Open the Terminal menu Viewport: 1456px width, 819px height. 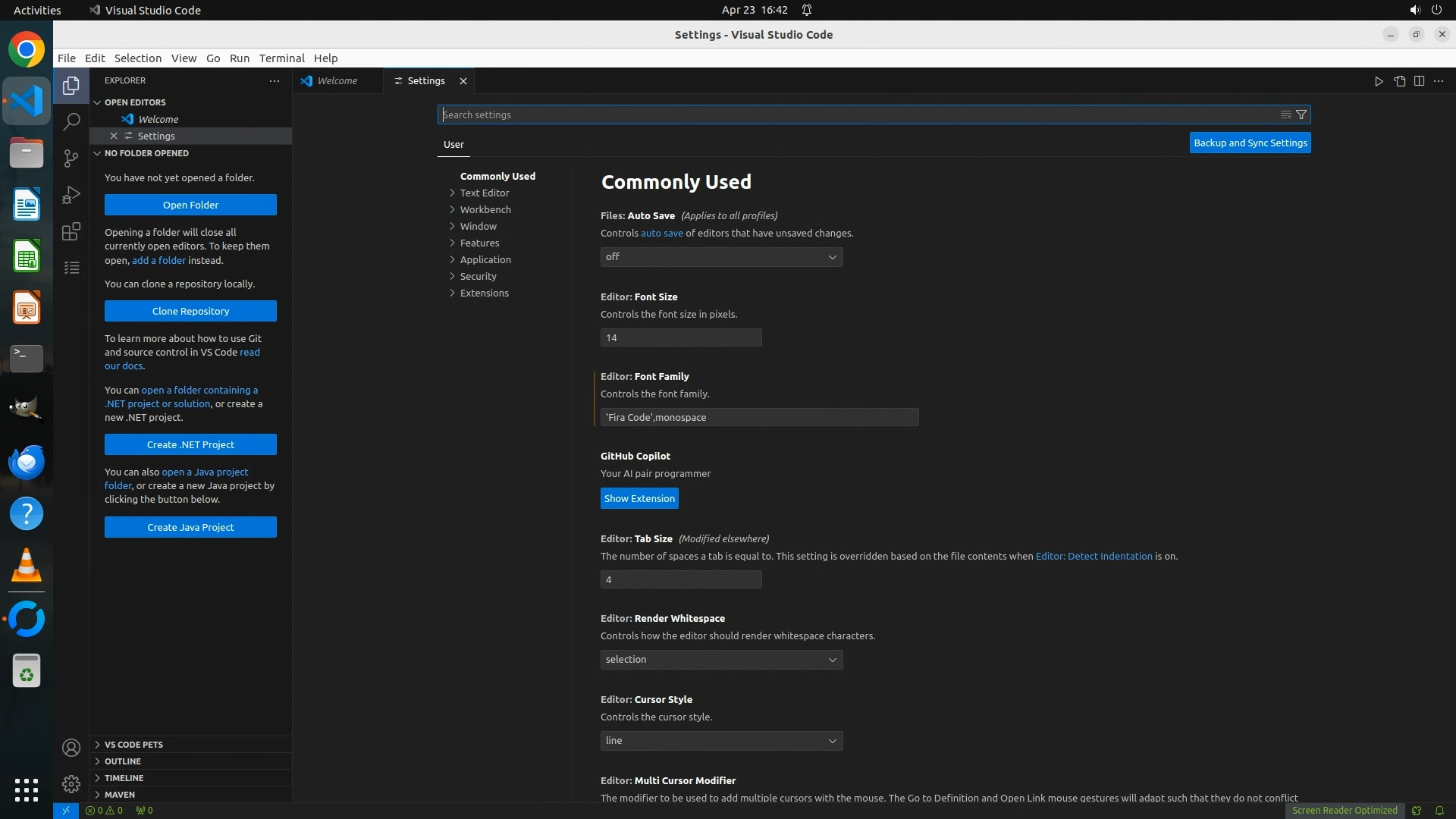281,58
